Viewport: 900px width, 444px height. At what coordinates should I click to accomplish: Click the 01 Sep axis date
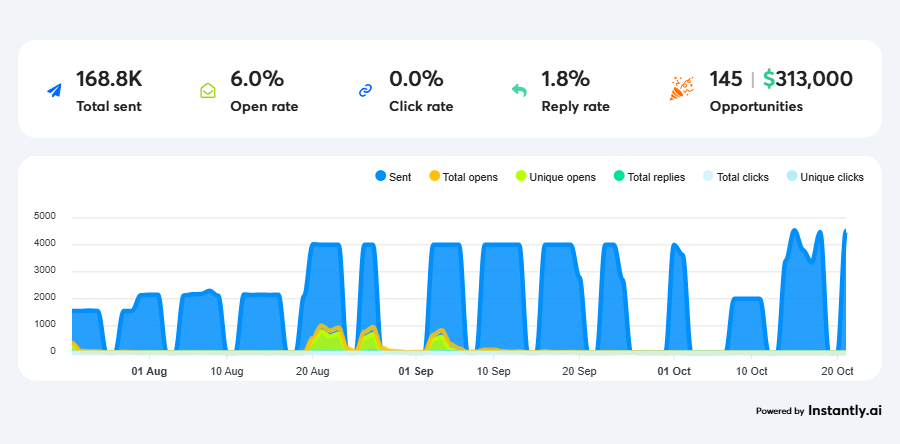(x=416, y=372)
